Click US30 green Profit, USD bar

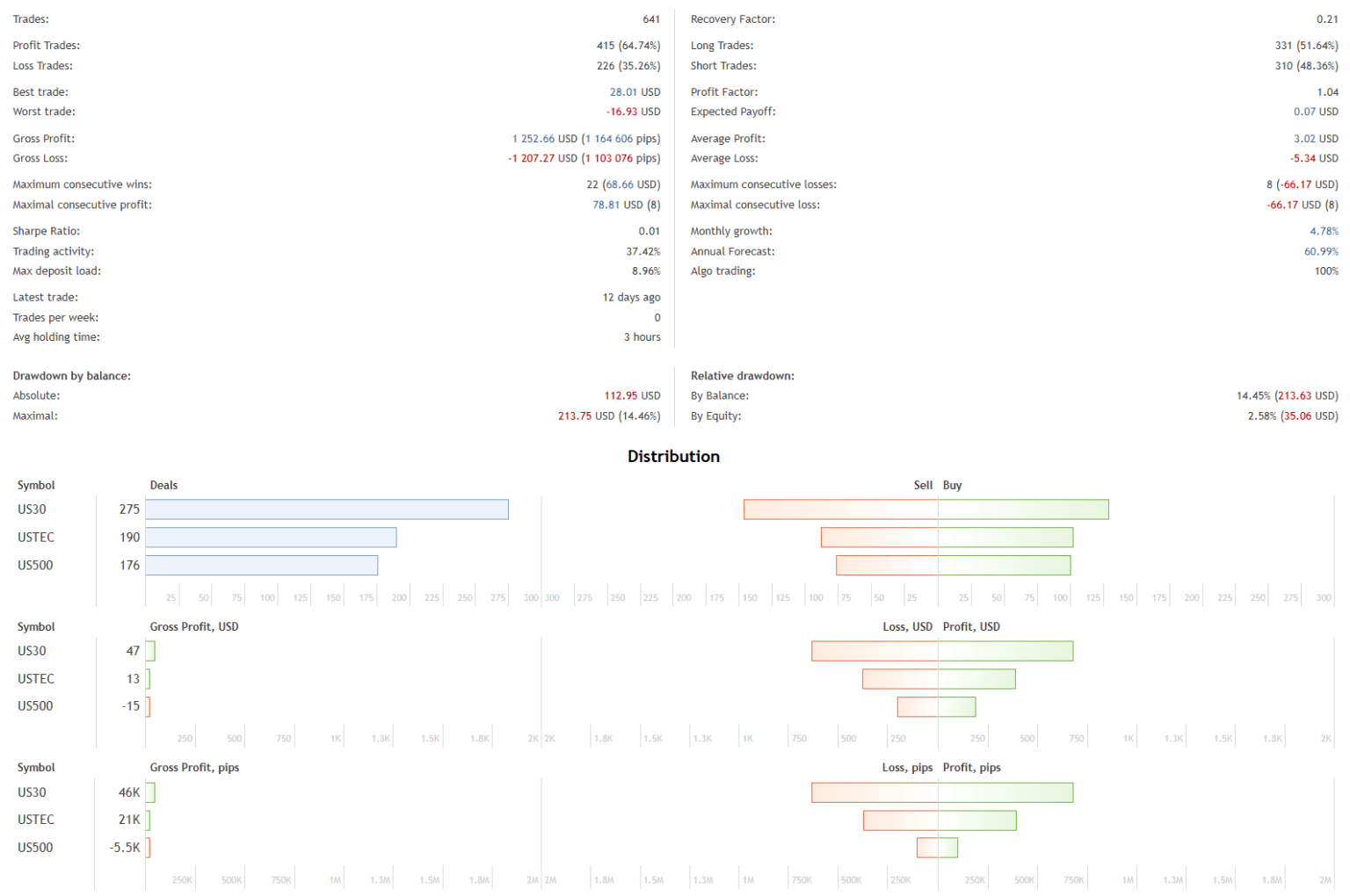point(1005,651)
